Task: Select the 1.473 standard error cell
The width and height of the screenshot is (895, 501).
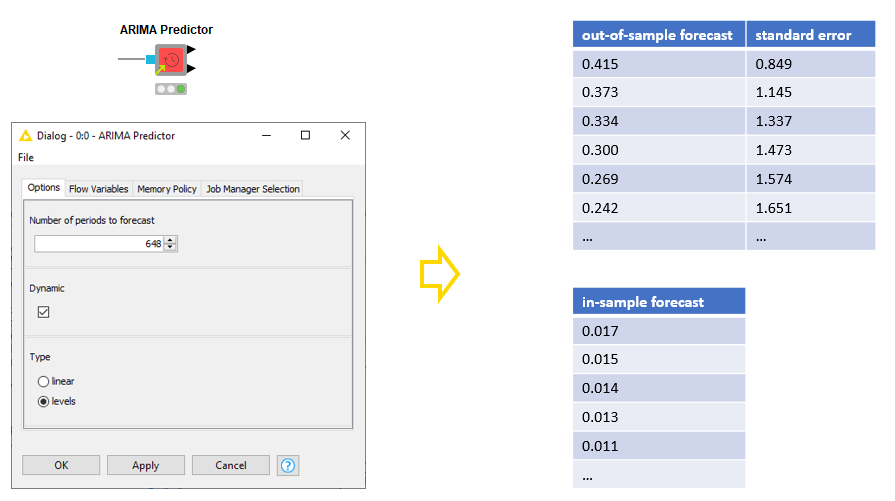Action: [811, 150]
